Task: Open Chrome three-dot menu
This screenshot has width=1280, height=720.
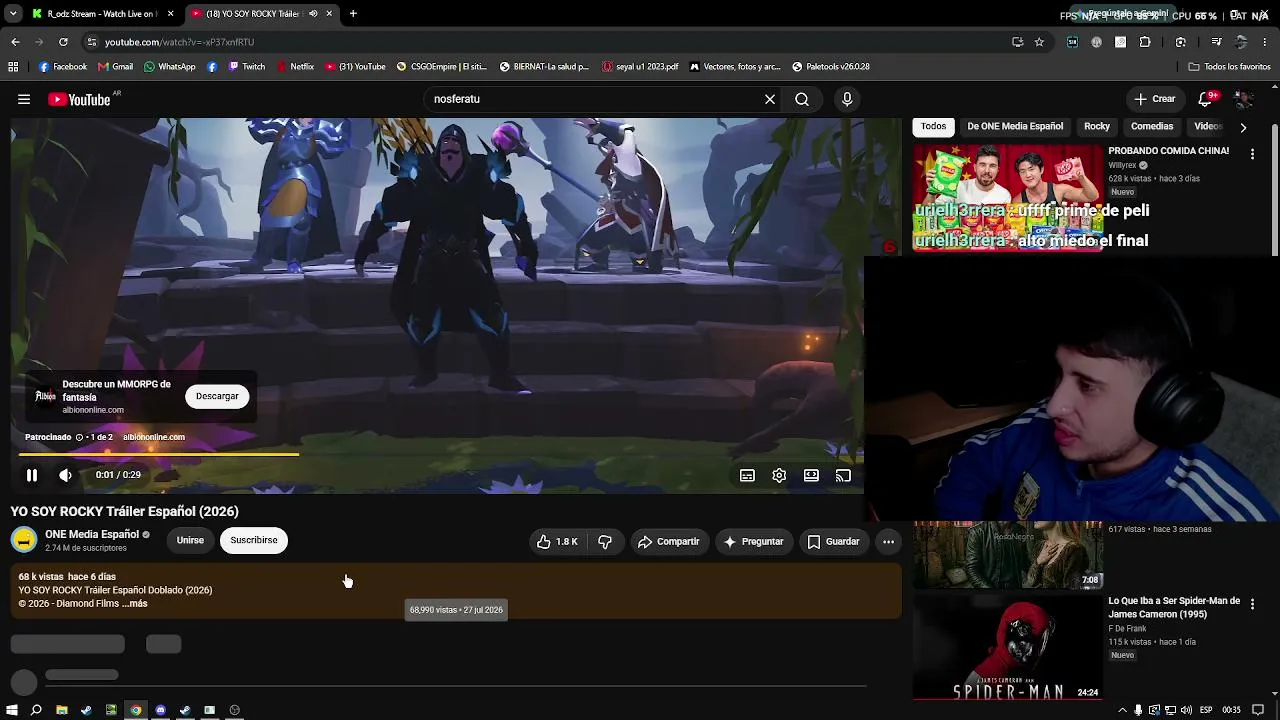Action: point(1266,42)
